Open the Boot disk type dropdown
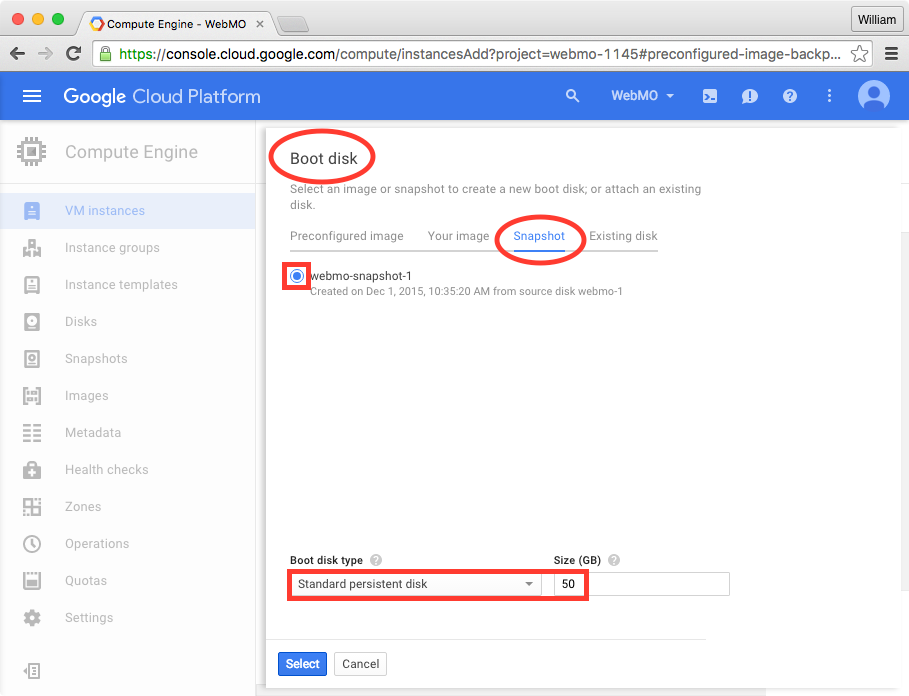Image resolution: width=909 pixels, height=696 pixels. (415, 584)
